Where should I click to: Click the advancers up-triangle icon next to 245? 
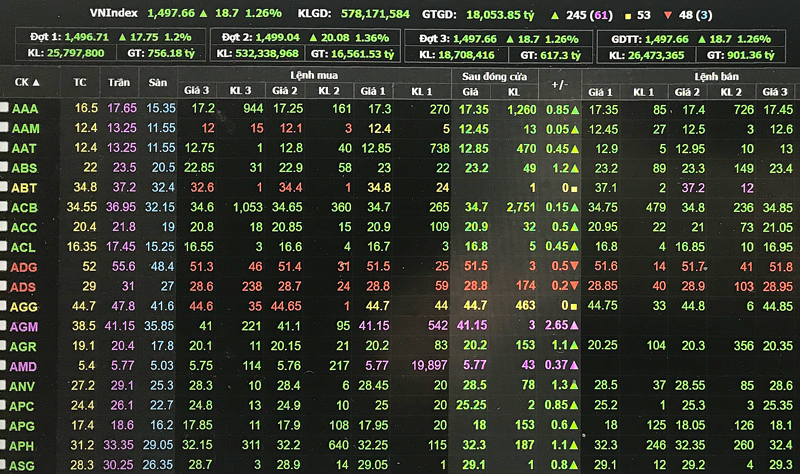pyautogui.click(x=555, y=15)
